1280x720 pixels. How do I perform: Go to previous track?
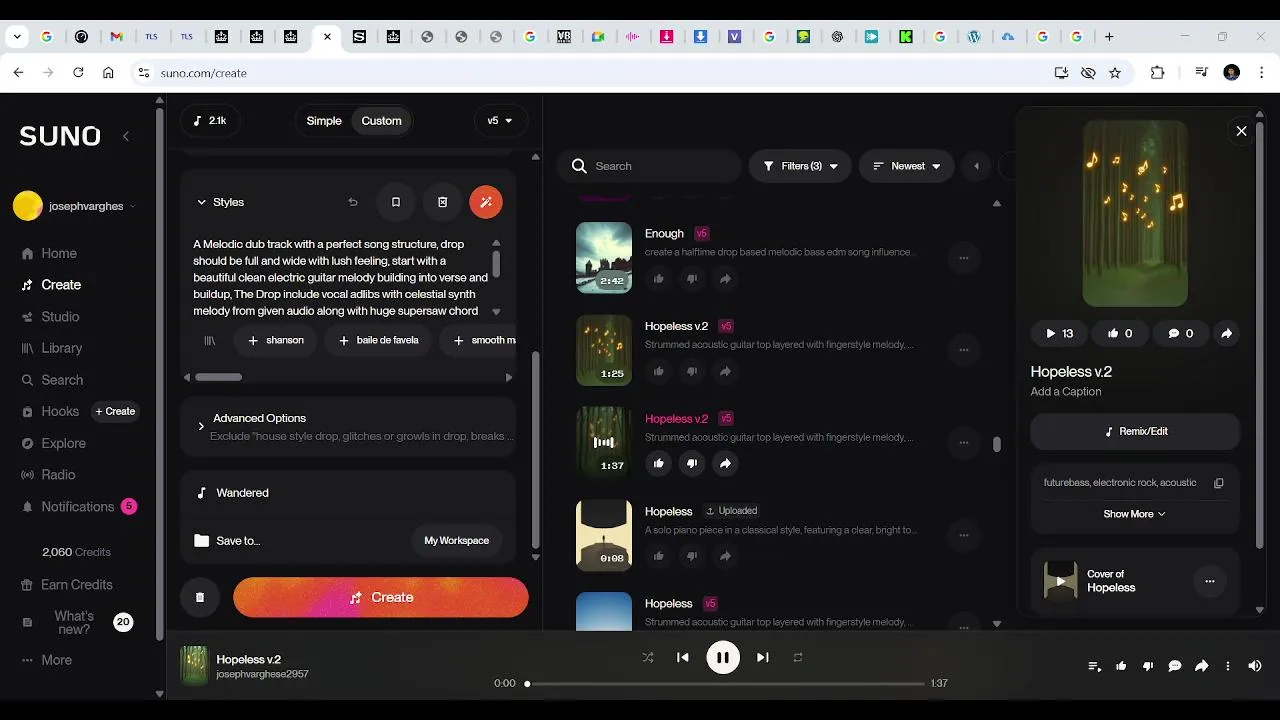click(683, 657)
